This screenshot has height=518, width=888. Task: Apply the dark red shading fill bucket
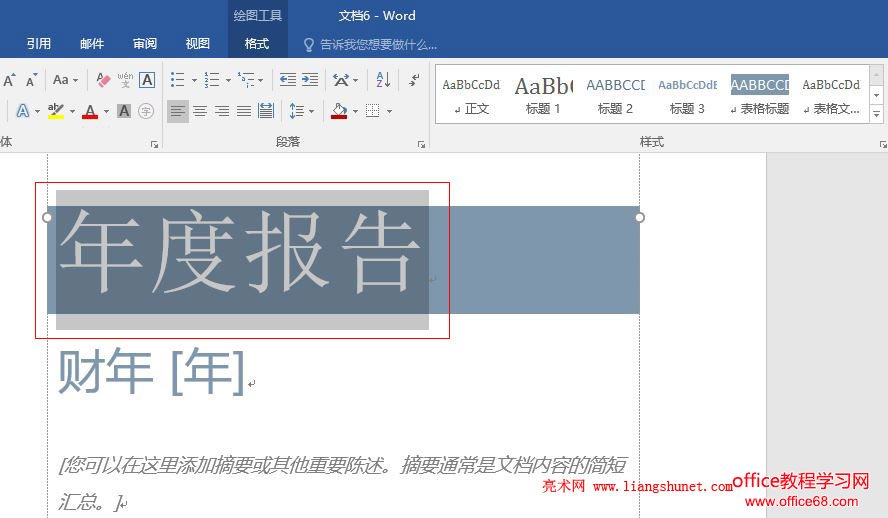(x=339, y=111)
